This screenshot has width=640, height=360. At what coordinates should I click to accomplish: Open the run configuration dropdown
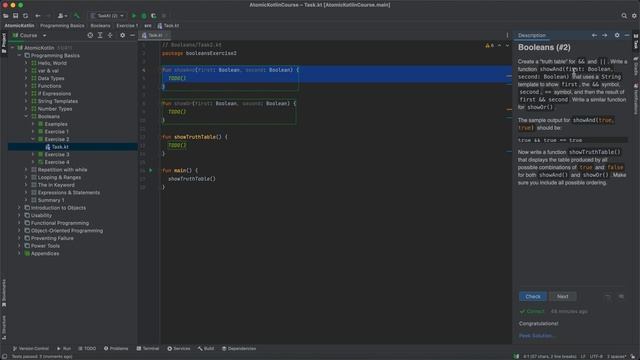[107, 16]
